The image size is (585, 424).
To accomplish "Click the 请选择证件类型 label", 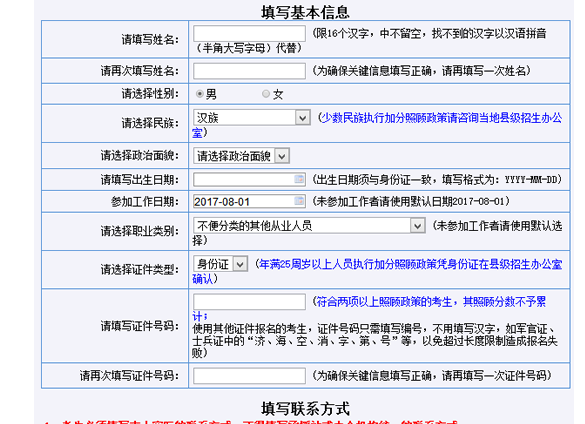I will pos(140,269).
